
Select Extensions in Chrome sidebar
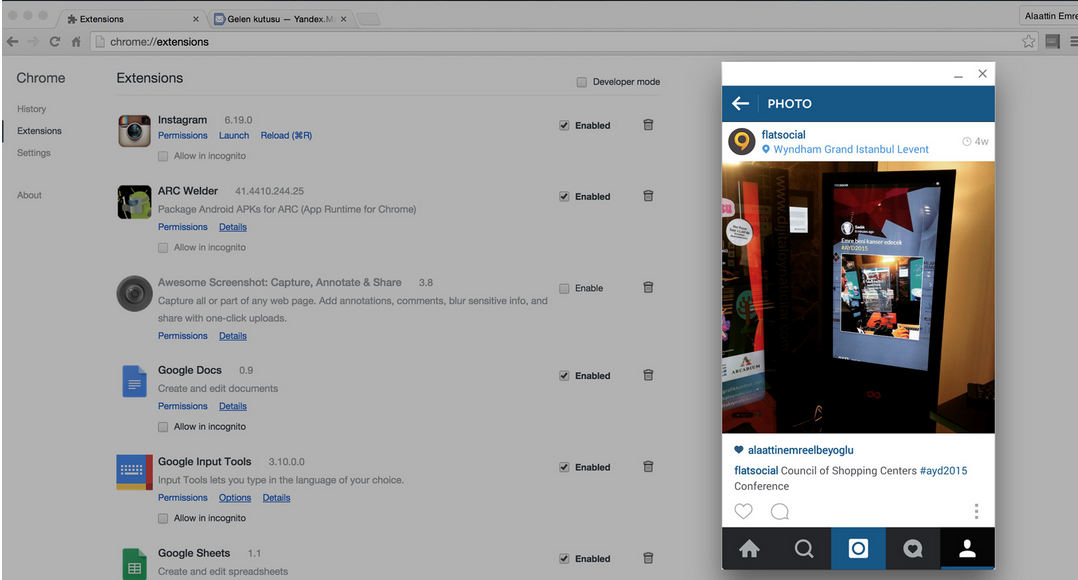(x=39, y=131)
